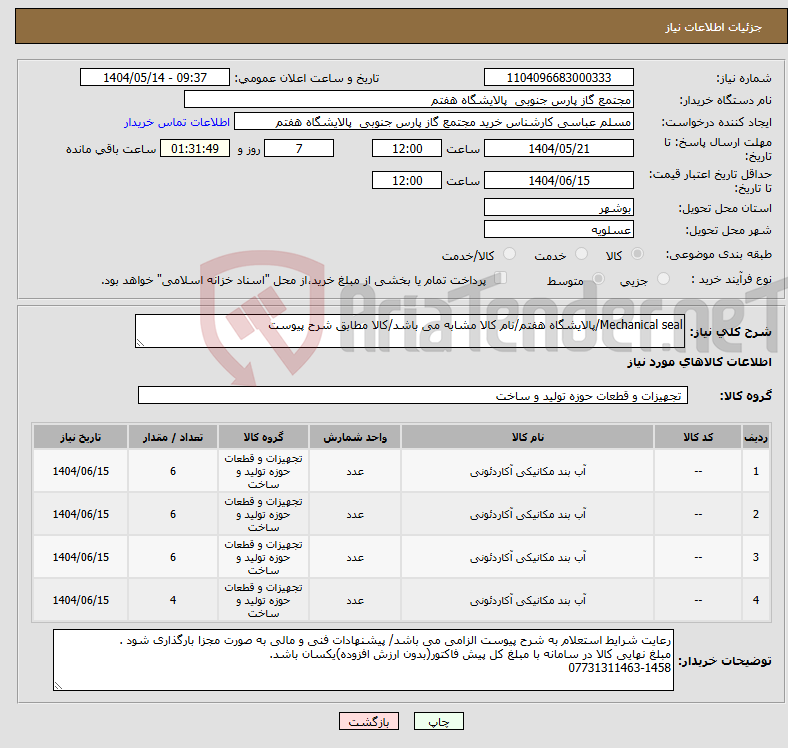
Task: Select the خدمت radio button
Action: [581, 254]
